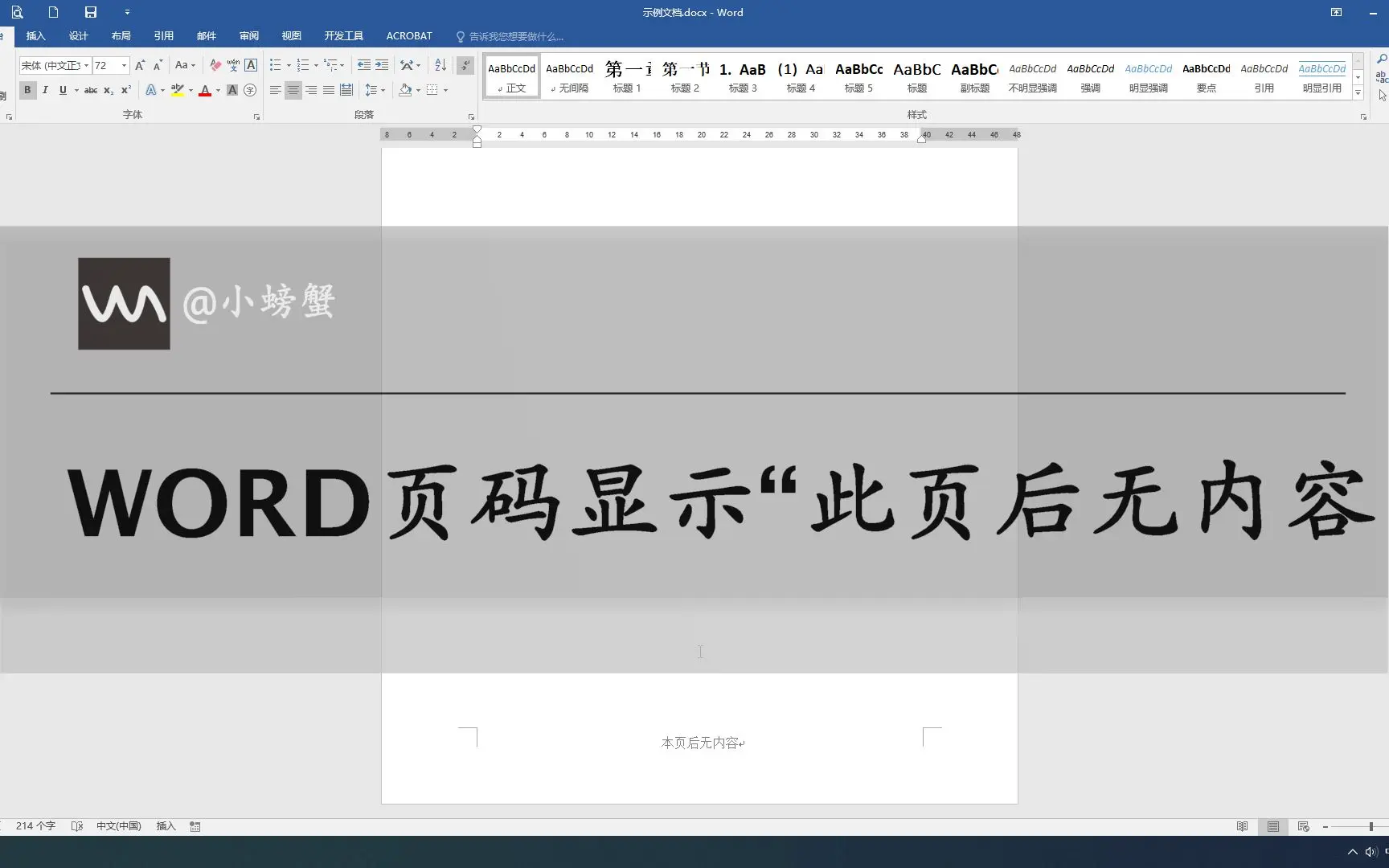Toggle show paragraph marks button
This screenshot has width=1389, height=868.
465,65
